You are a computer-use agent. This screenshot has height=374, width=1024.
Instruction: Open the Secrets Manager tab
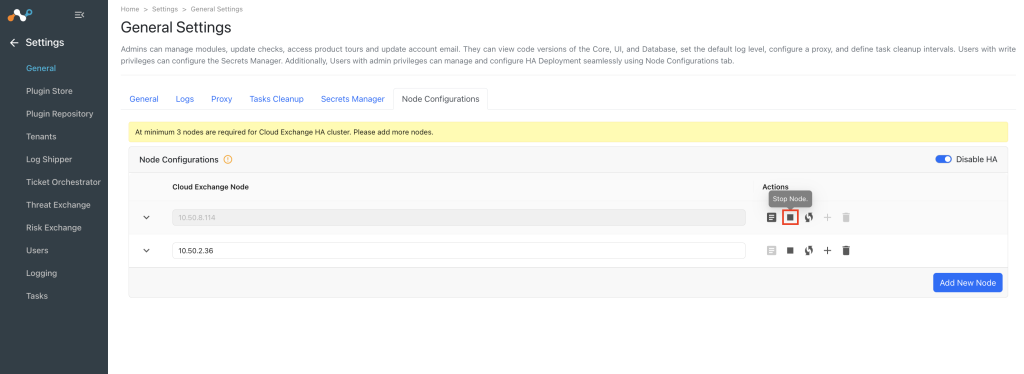coord(353,99)
